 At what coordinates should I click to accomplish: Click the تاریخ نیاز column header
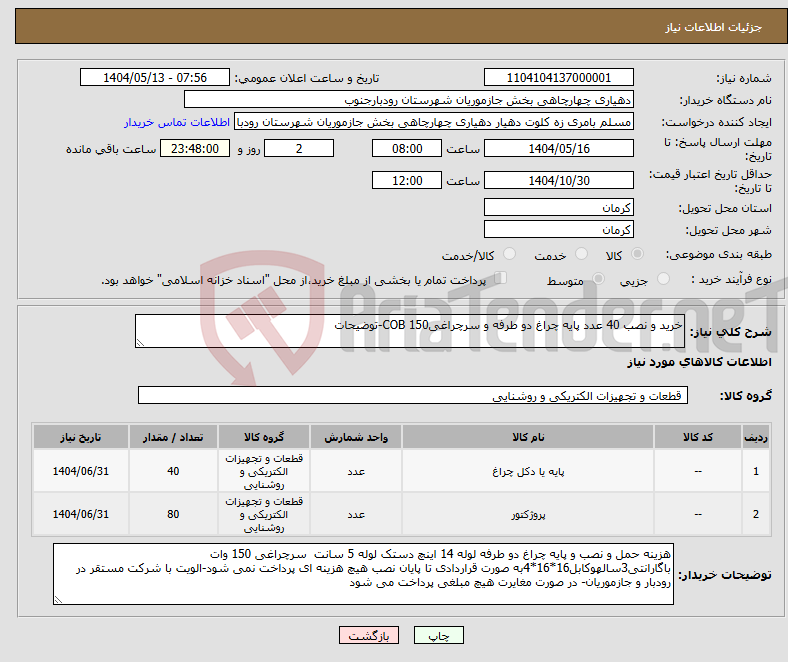point(80,437)
